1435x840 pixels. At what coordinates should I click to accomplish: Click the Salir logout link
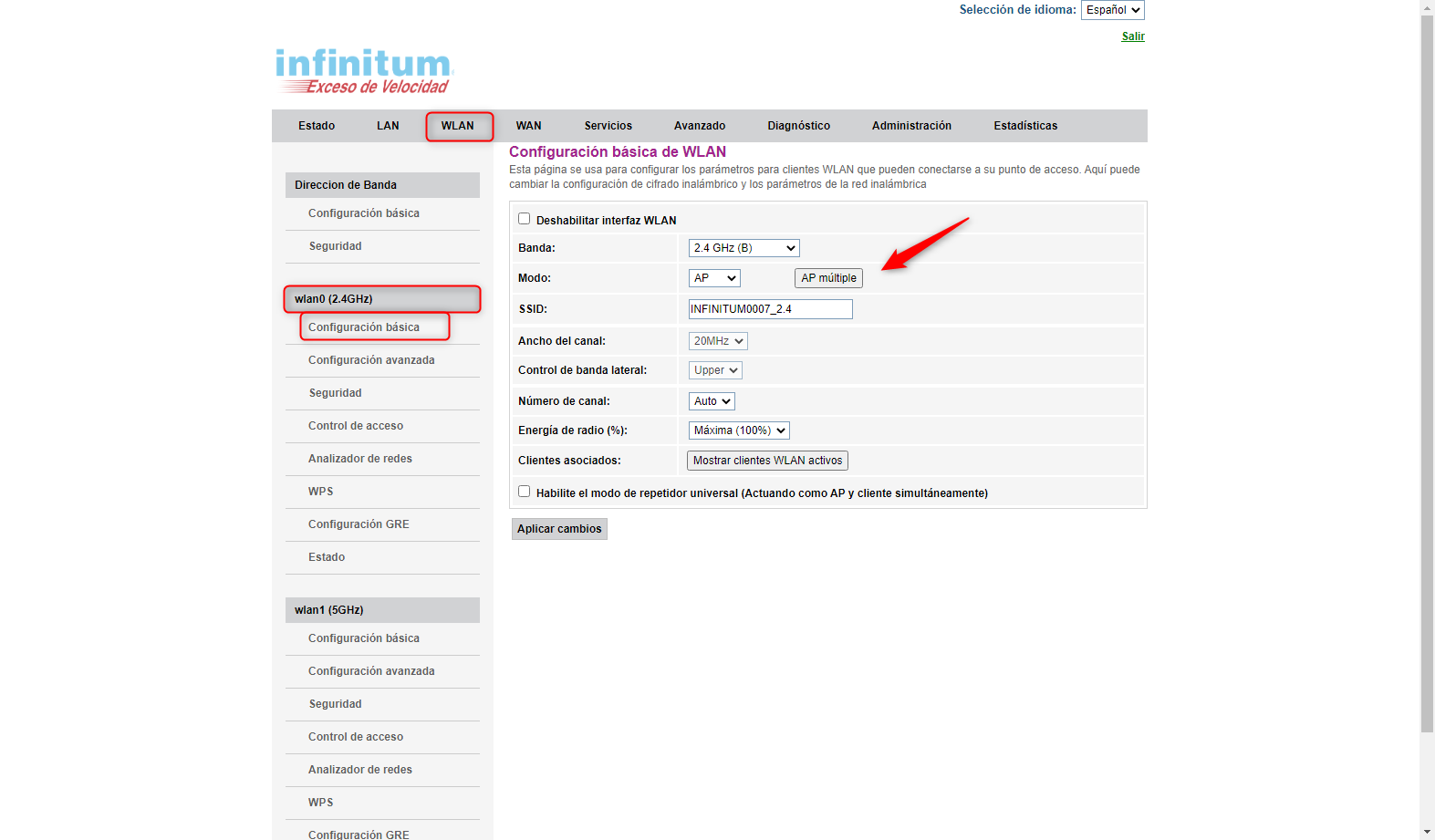pos(1133,36)
